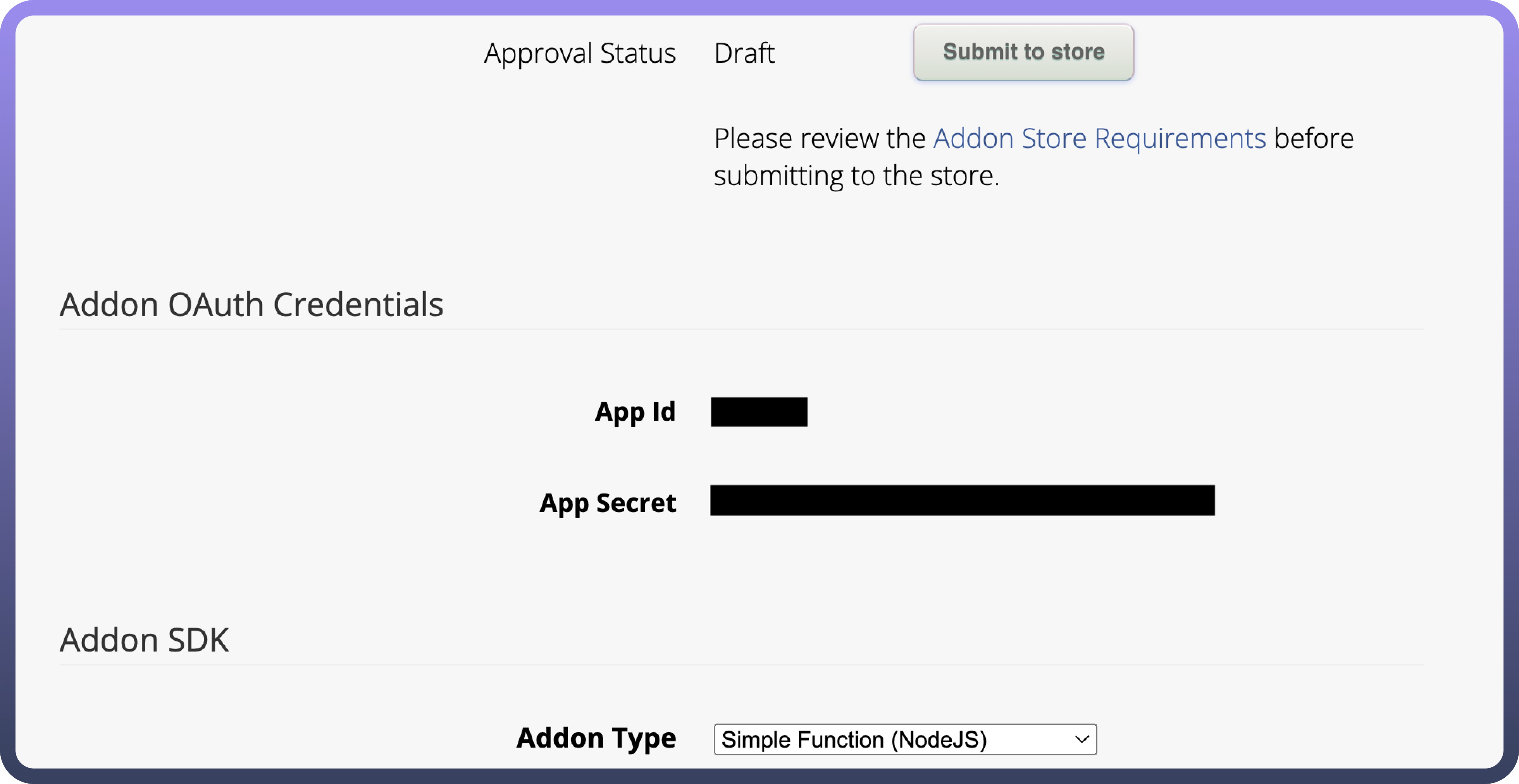Viewport: 1519px width, 784px height.
Task: Click the Draft status text
Action: [744, 53]
